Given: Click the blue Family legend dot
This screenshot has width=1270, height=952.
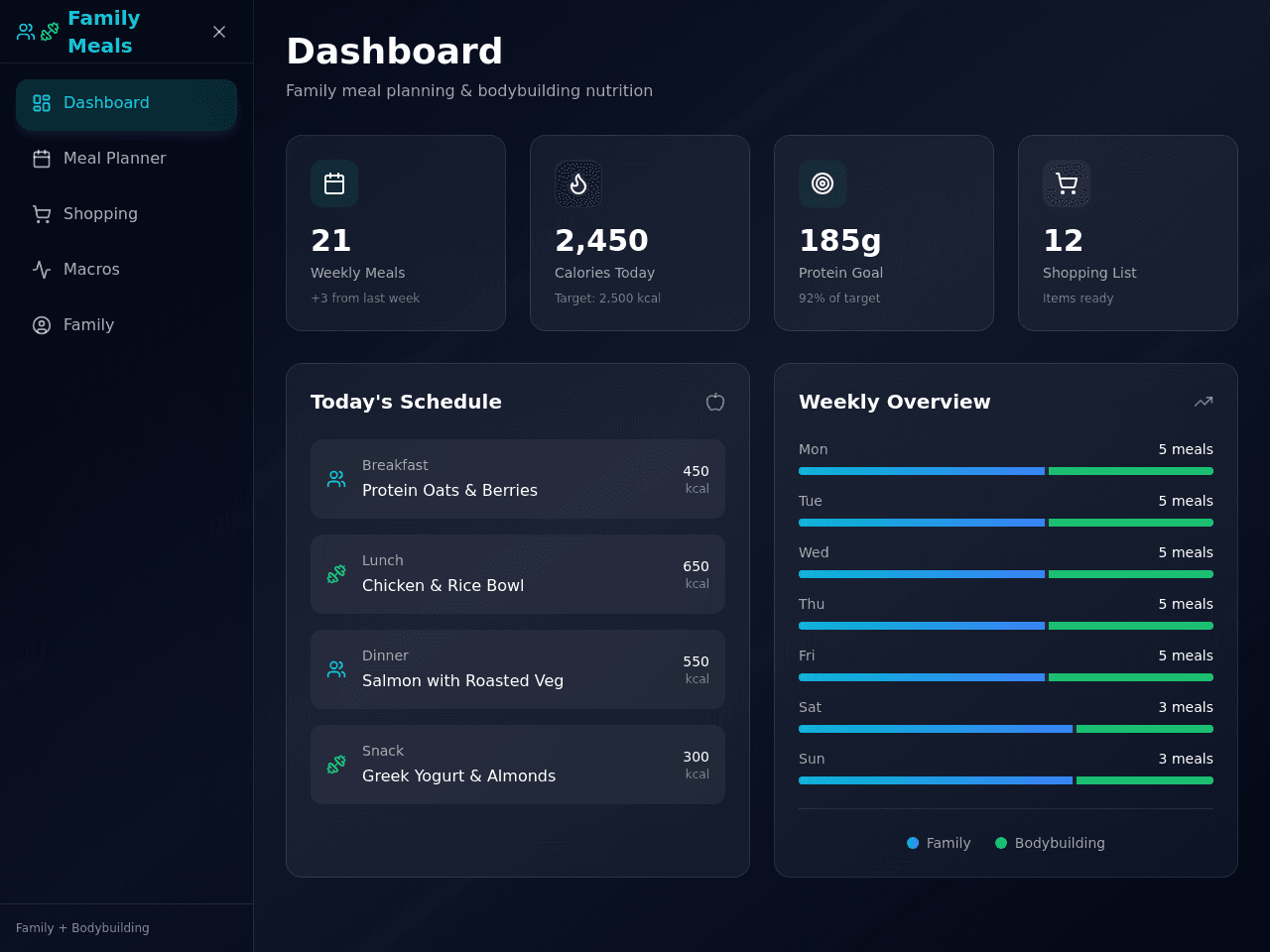Looking at the screenshot, I should point(913,843).
